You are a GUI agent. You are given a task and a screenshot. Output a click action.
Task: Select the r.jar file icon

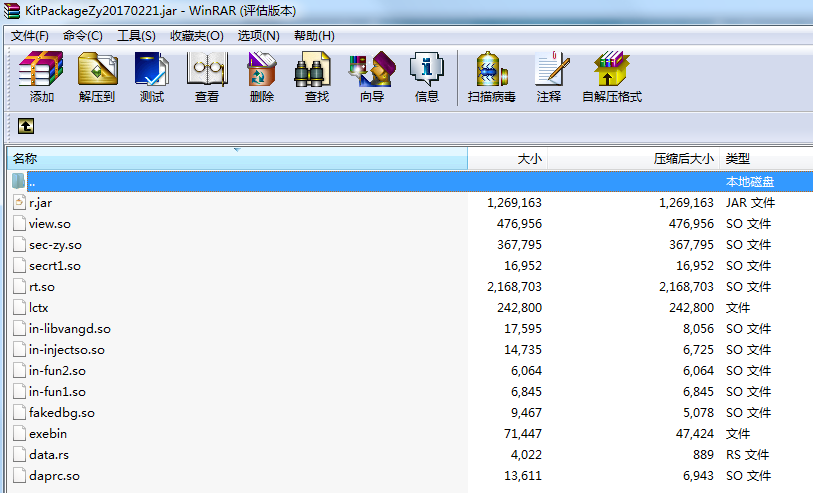(x=19, y=202)
